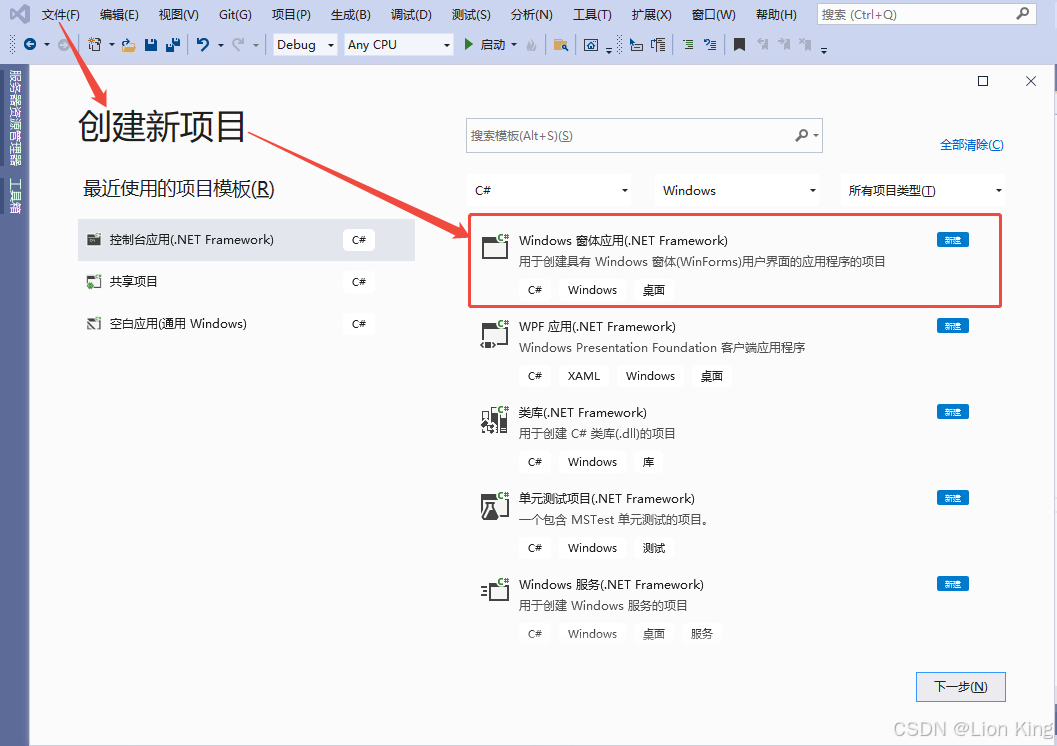This screenshot has height=746, width=1057.
Task: Click the blank UWP app recent template icon
Action: click(x=94, y=323)
